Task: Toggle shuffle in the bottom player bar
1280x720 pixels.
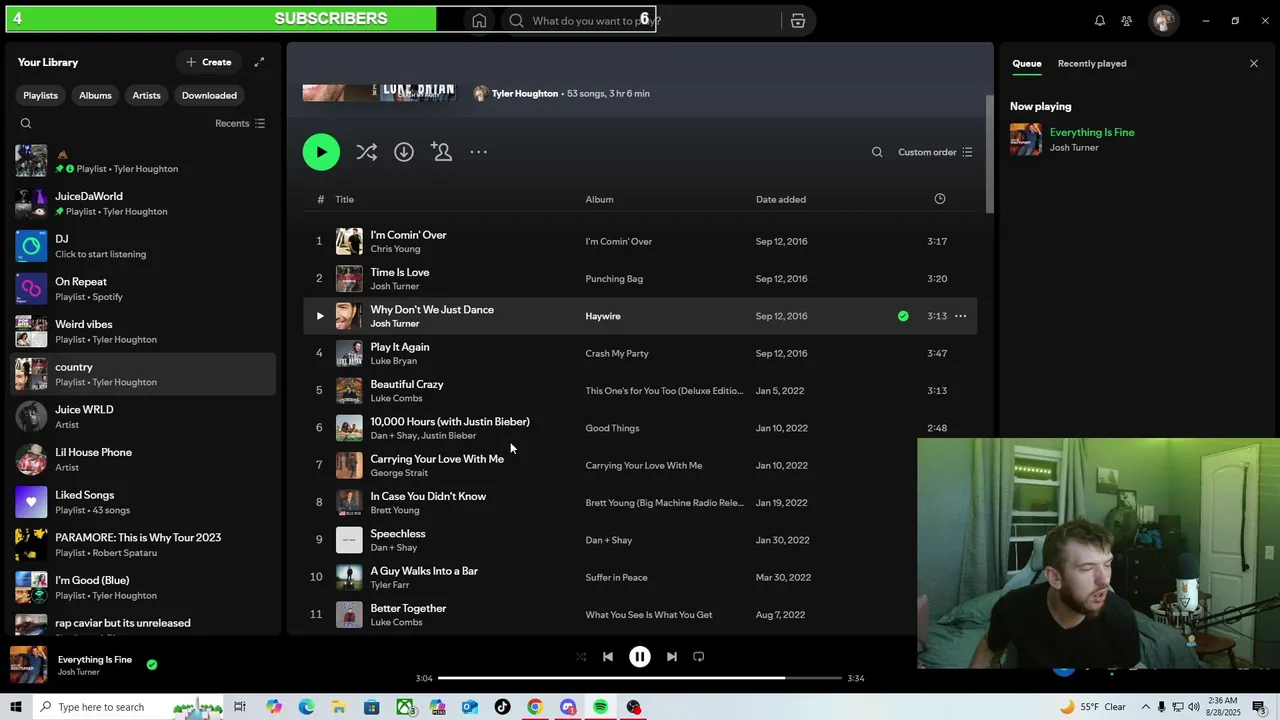Action: pos(581,657)
